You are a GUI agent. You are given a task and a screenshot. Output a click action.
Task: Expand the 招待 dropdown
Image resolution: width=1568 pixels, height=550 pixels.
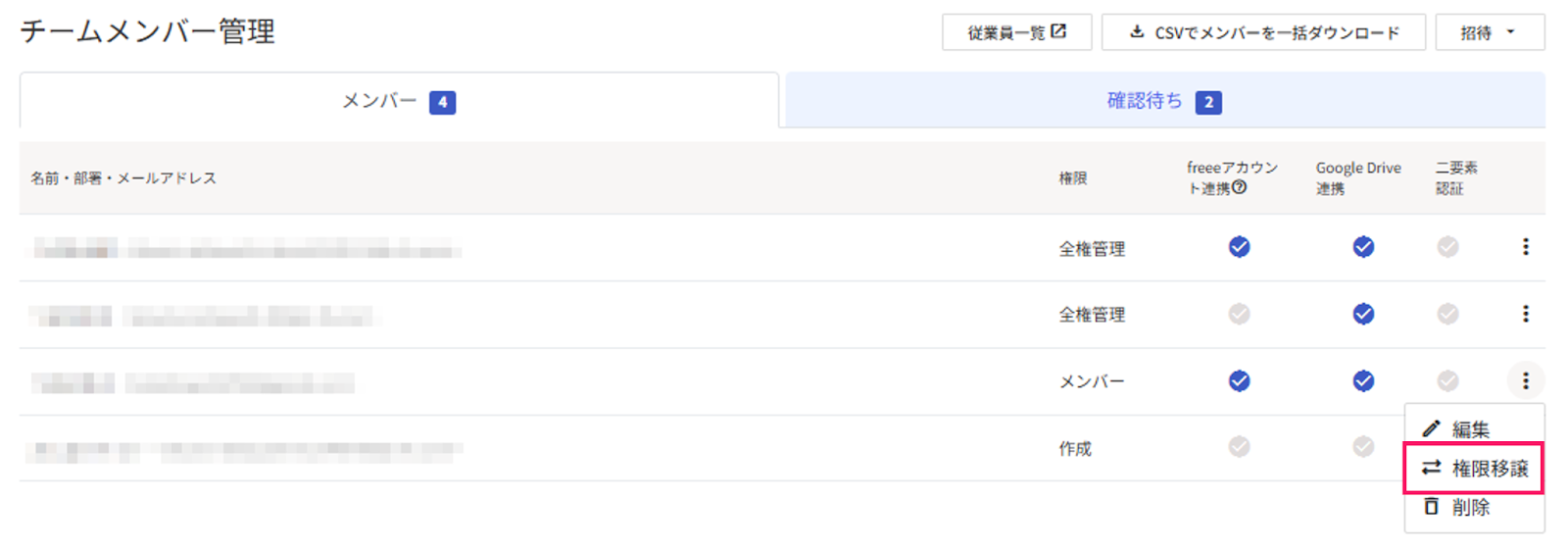1490,32
